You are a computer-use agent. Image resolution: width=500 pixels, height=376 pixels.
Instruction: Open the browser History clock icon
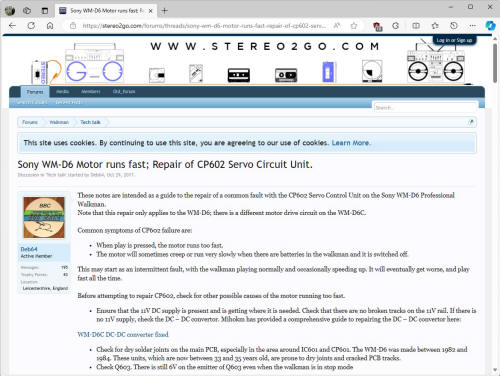(x=454, y=26)
